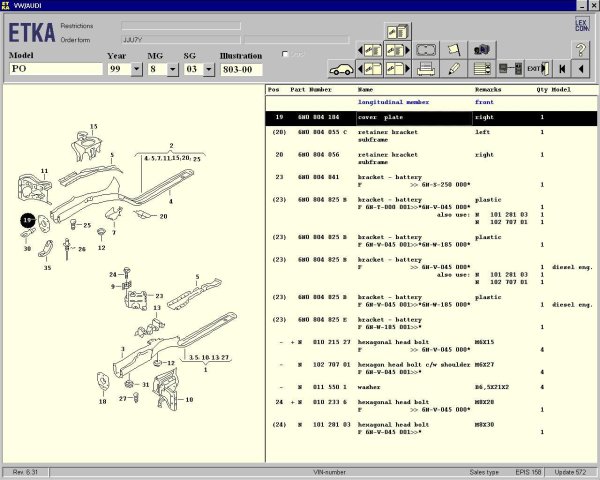The height and width of the screenshot is (480, 600).
Task: Click the camera illustration icon
Action: [482, 49]
